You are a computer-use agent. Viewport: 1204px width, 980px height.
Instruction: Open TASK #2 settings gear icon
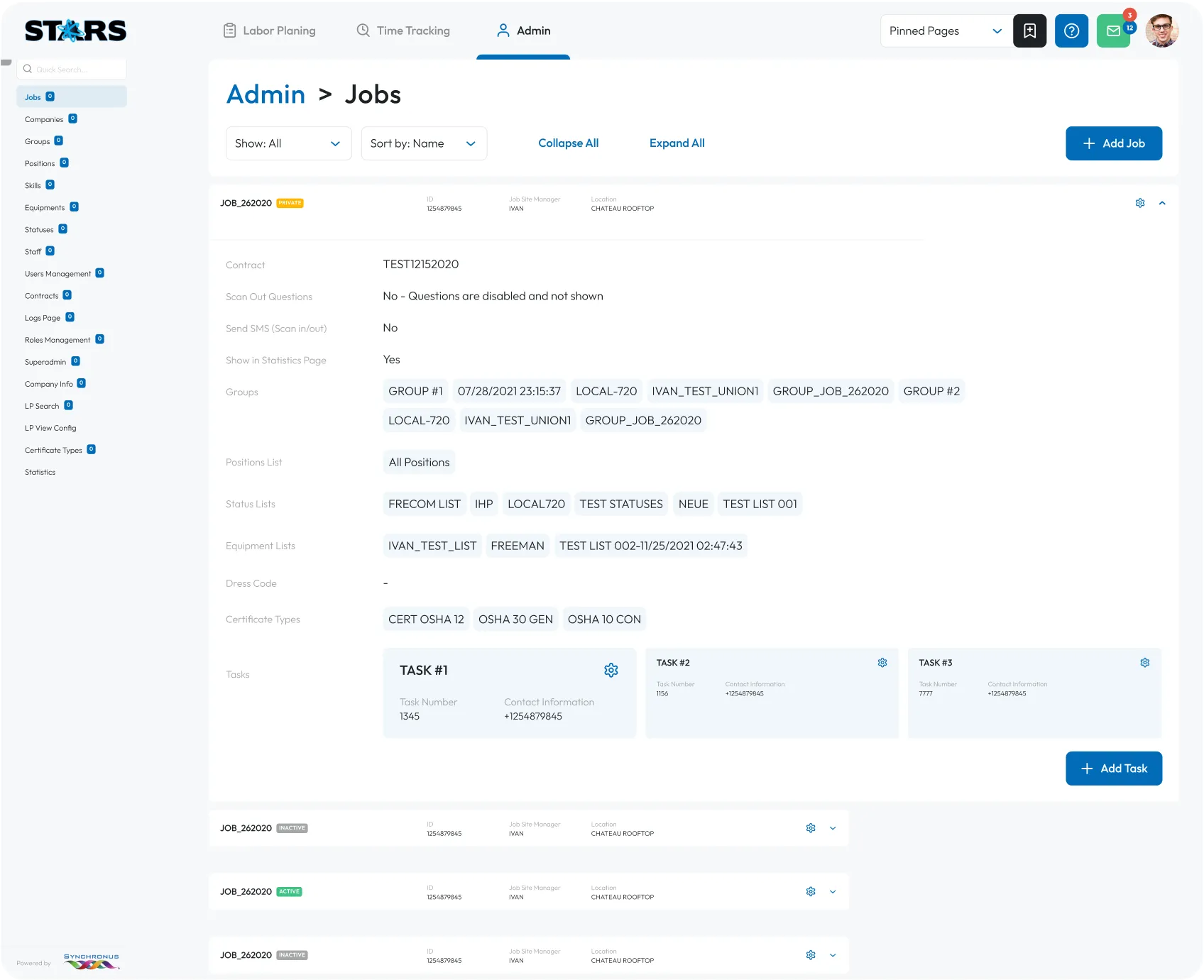coord(882,663)
